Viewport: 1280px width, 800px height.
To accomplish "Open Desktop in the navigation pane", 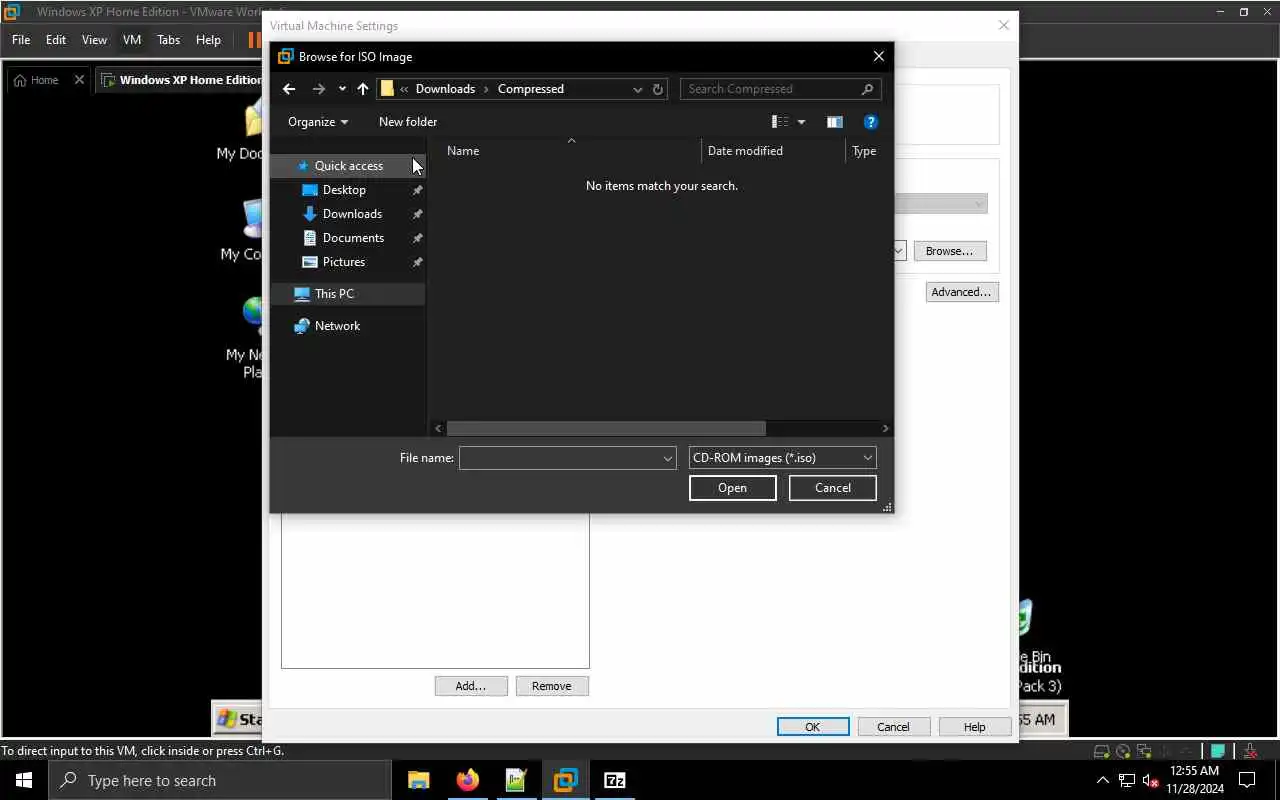I will pyautogui.click(x=344, y=190).
